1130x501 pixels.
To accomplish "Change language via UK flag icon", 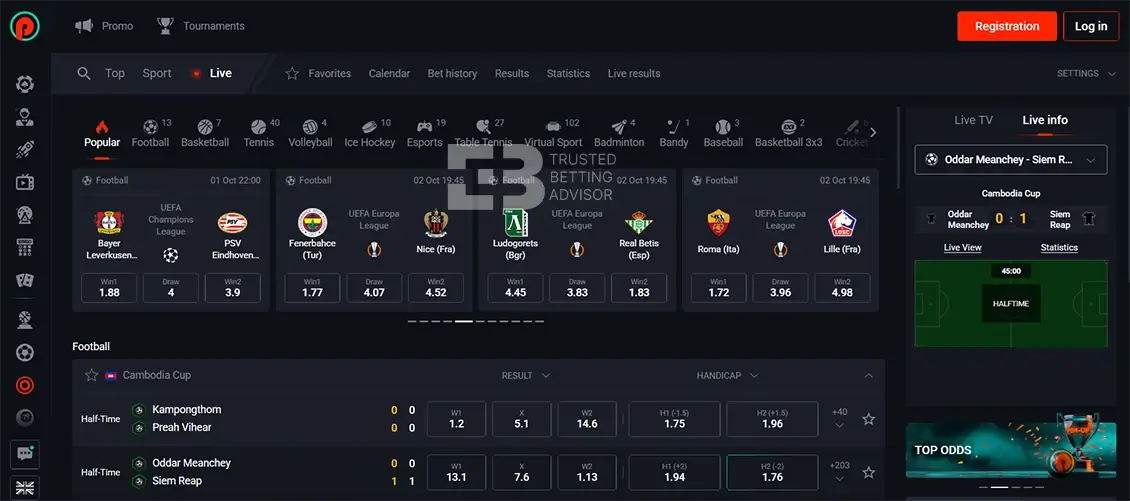I will 25,488.
